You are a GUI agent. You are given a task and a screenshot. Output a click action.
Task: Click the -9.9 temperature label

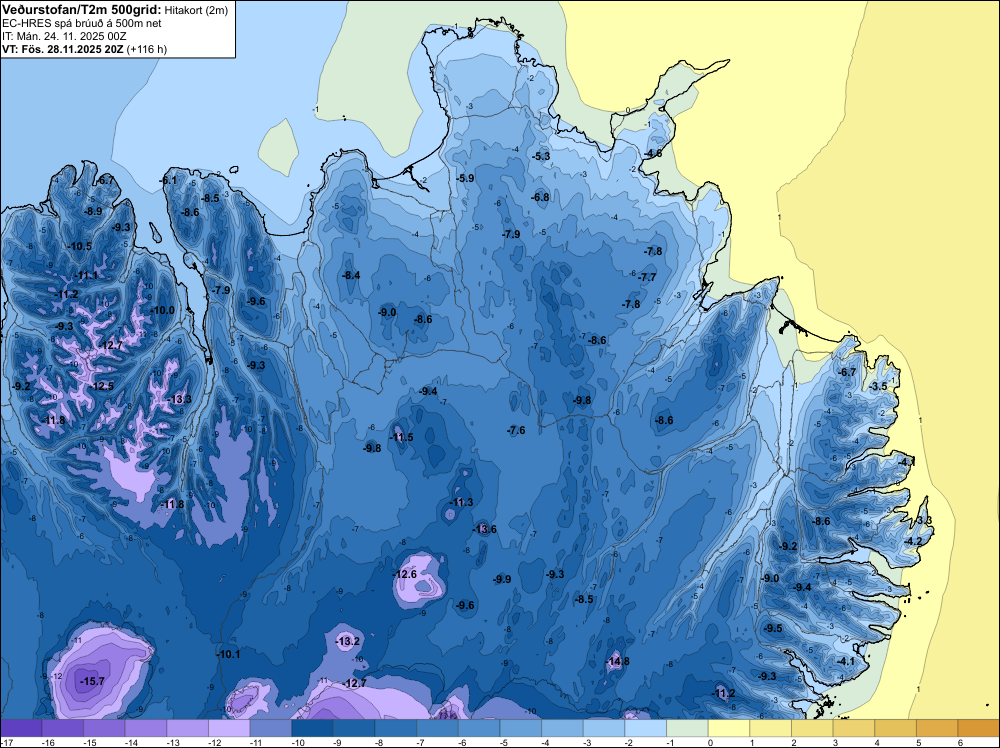click(502, 579)
